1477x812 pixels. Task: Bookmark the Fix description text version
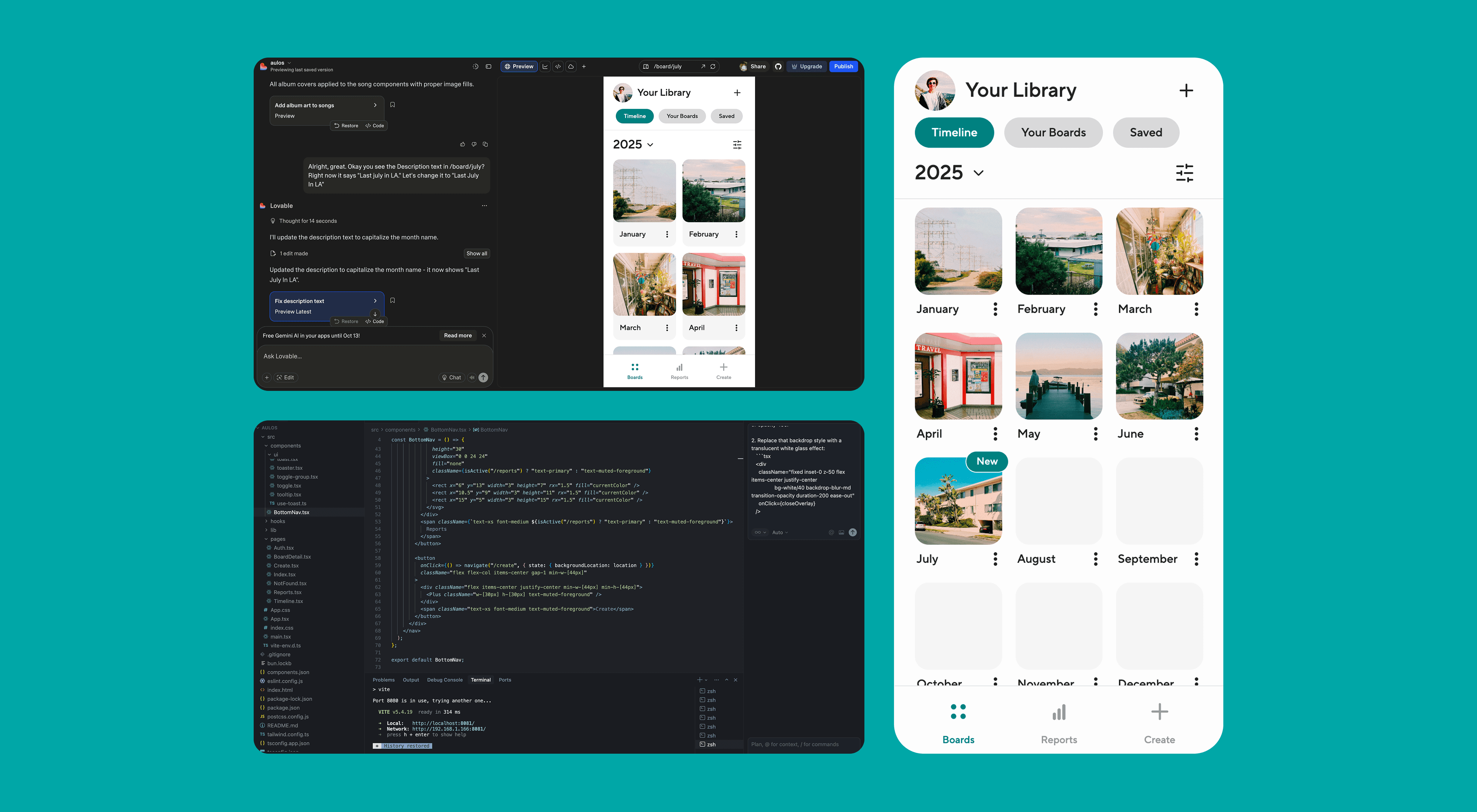392,300
